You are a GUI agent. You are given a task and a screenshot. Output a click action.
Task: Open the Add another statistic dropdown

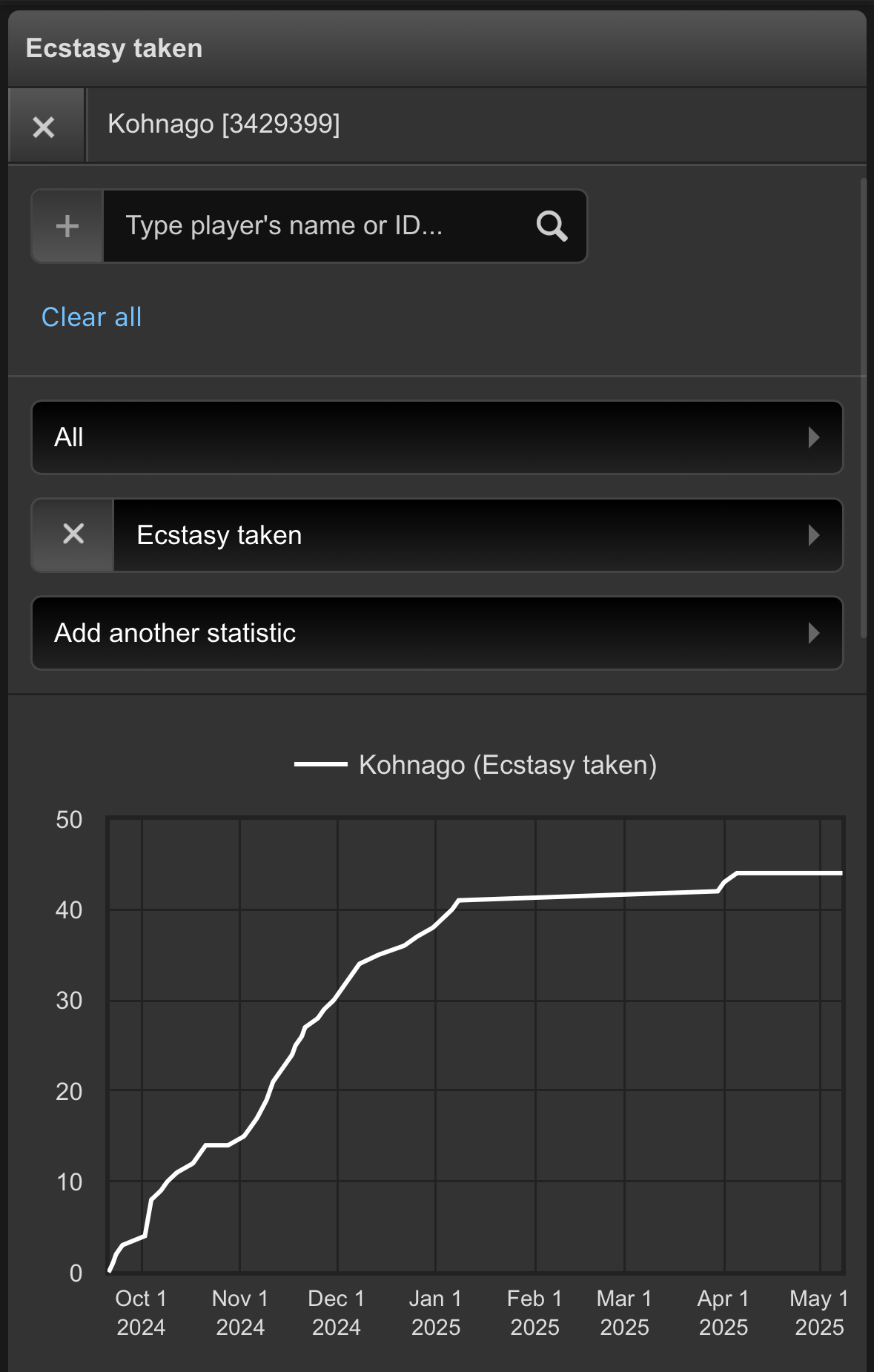[x=437, y=633]
